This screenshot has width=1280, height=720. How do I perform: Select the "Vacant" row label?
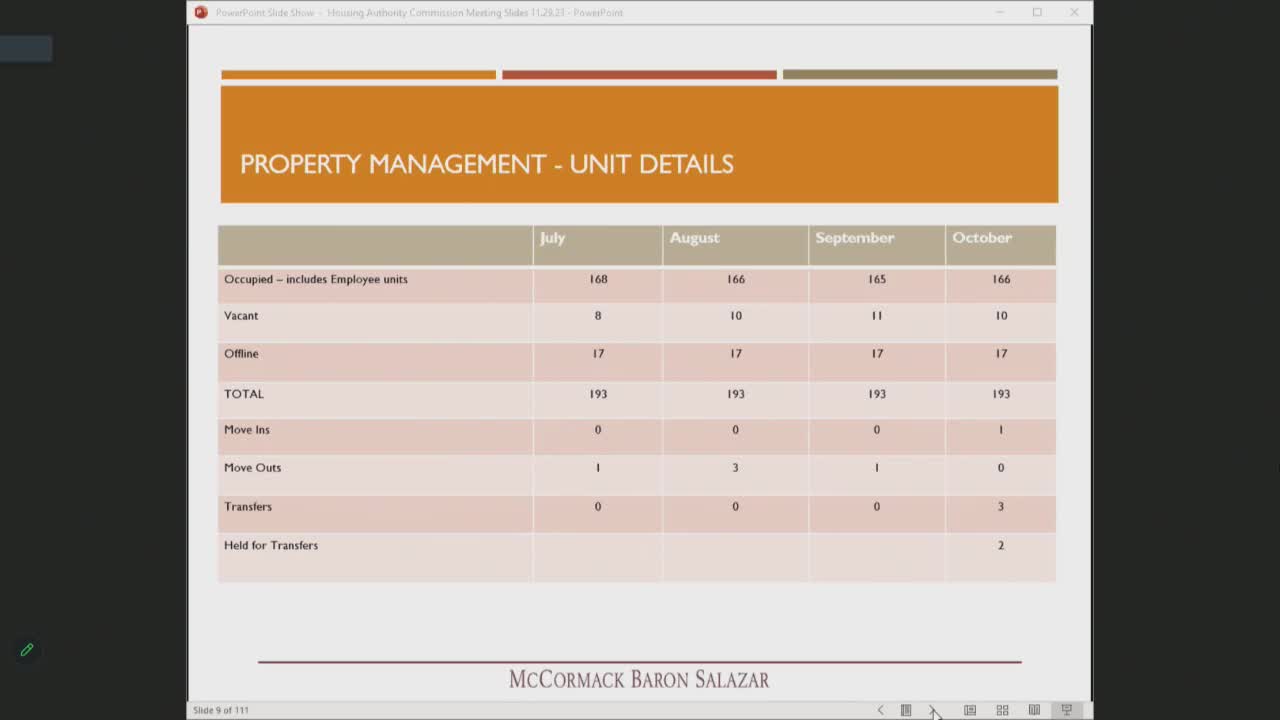point(241,315)
